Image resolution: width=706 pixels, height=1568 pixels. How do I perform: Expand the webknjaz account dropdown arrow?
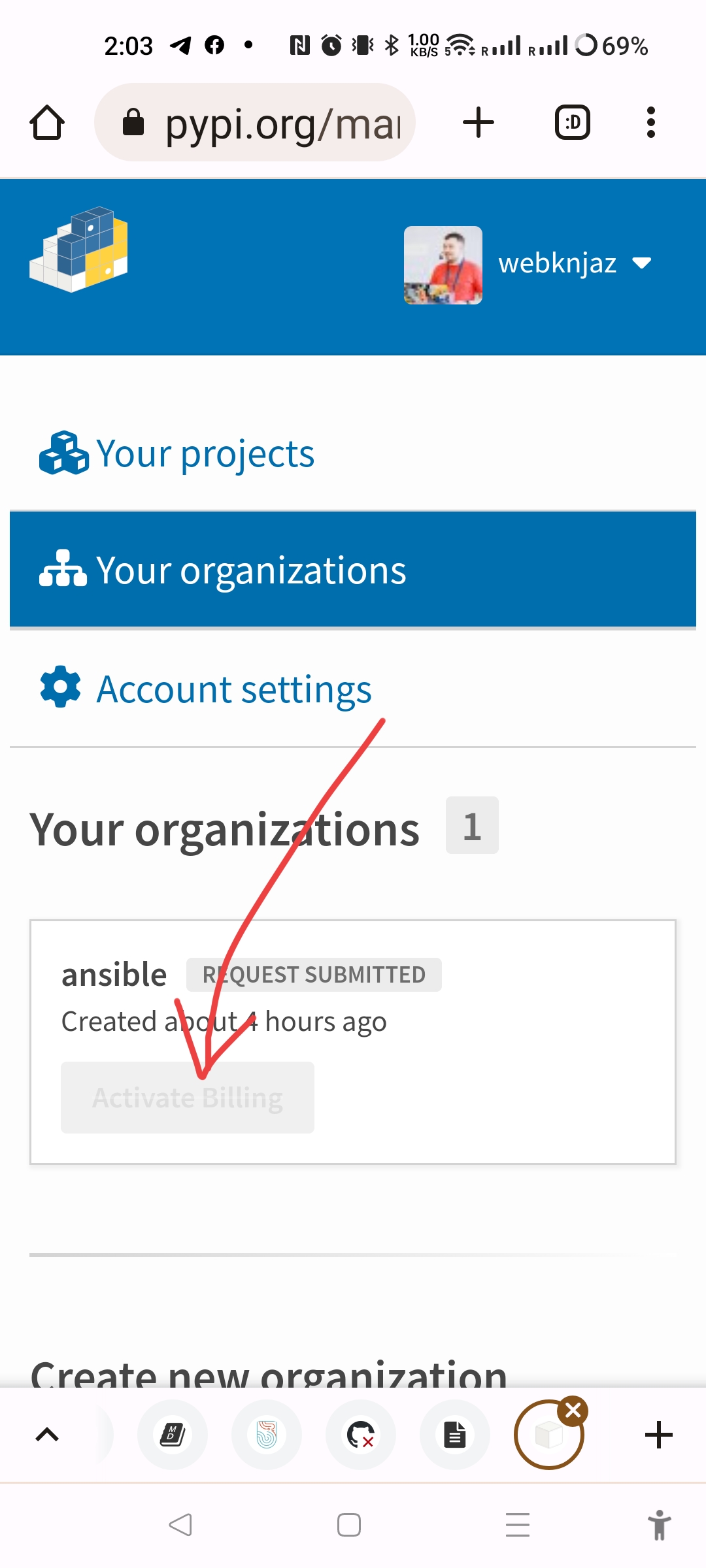point(642,263)
